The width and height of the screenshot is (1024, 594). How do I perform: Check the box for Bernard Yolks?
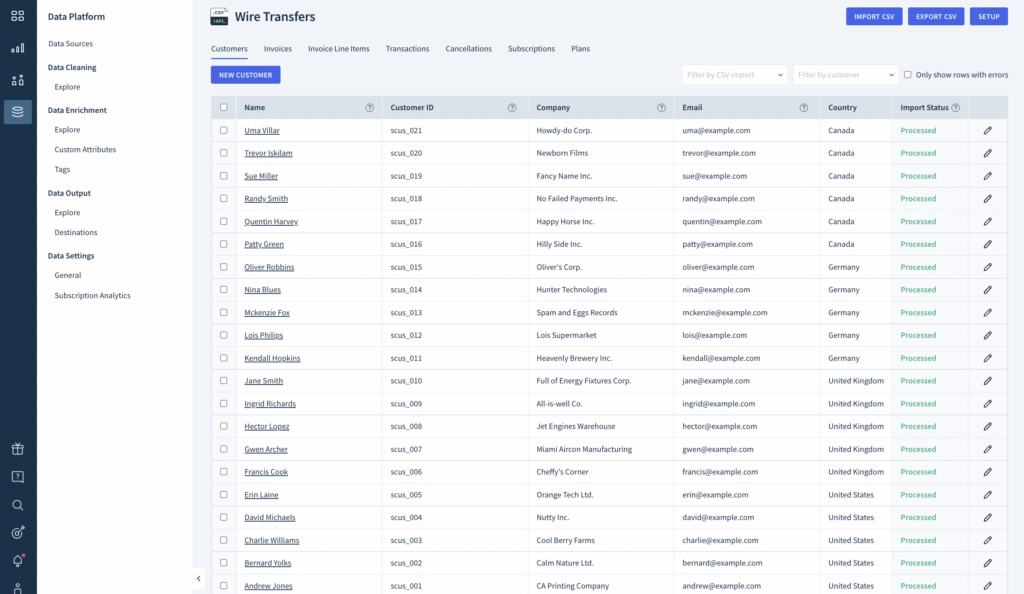click(224, 562)
